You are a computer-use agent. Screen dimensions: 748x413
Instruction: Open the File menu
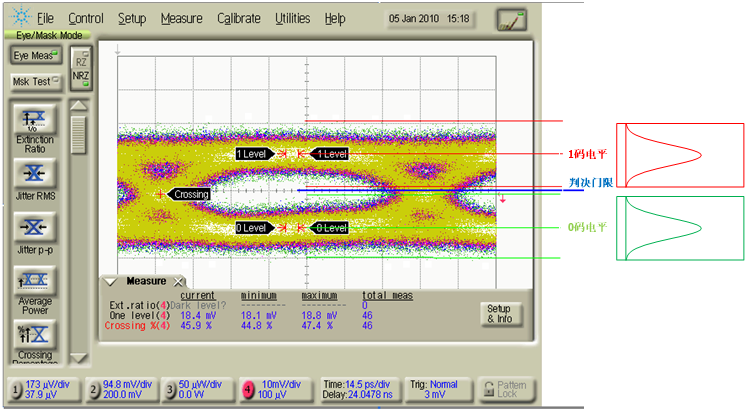point(45,19)
